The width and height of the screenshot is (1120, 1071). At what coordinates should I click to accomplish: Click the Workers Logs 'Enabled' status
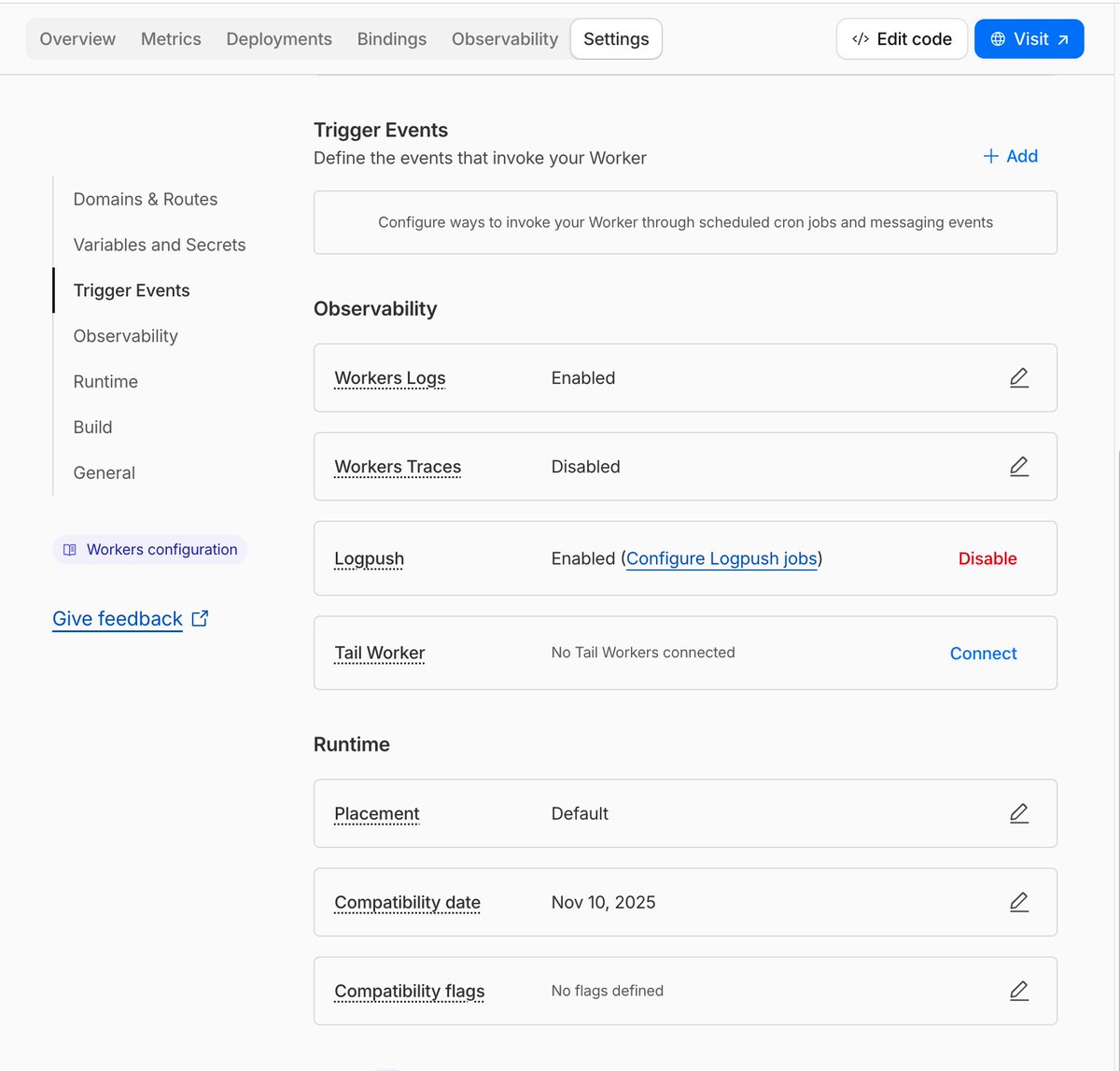583,378
